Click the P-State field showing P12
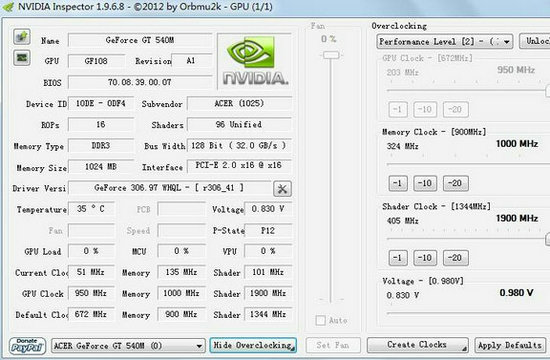The width and height of the screenshot is (550, 360). (x=268, y=231)
